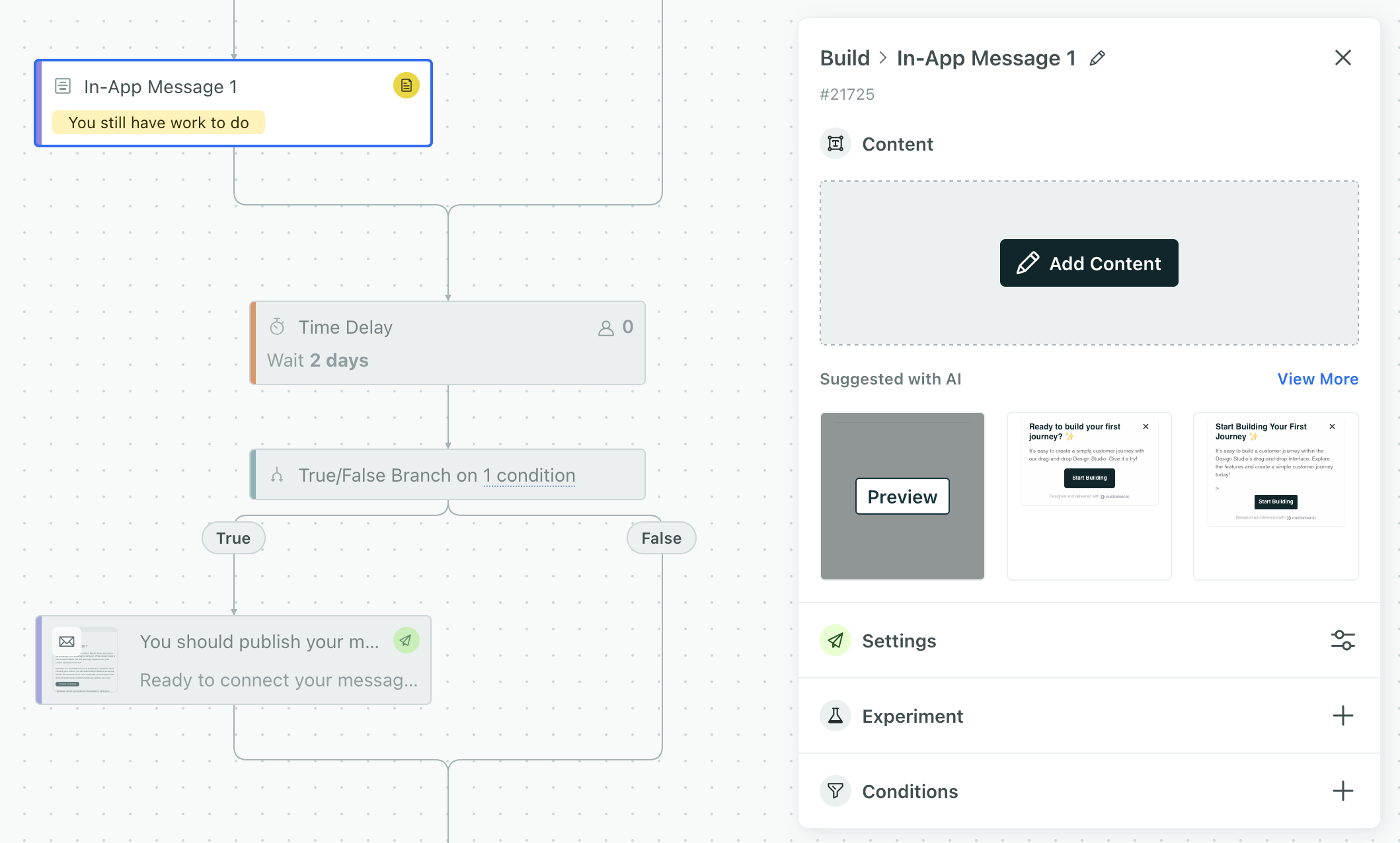Go back to Build breadcrumb

click(x=845, y=58)
